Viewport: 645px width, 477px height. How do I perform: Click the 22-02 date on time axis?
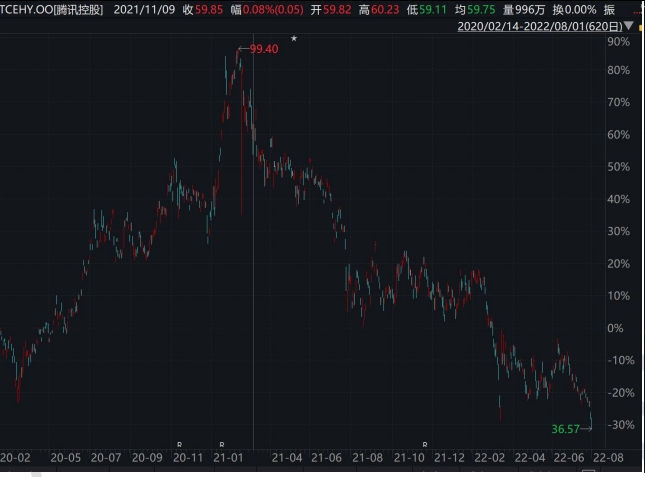[x=490, y=458]
